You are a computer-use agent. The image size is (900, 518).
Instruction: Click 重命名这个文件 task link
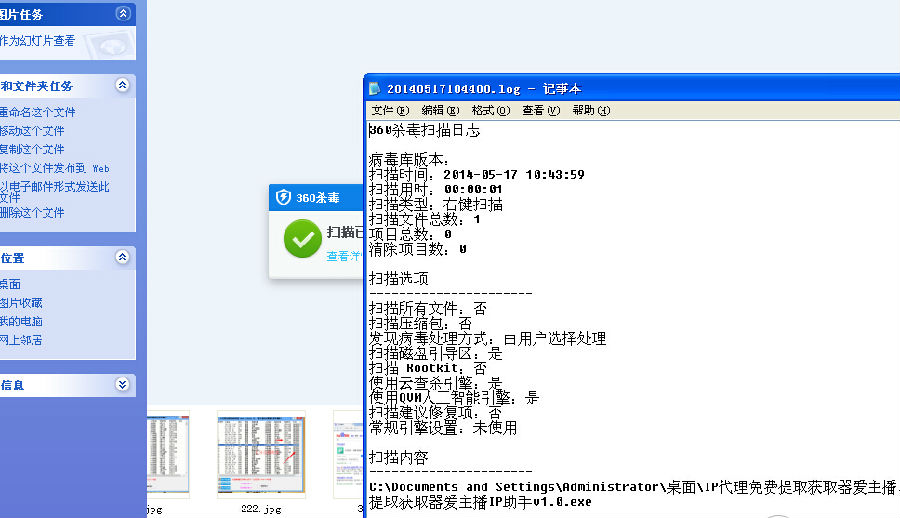pos(38,112)
